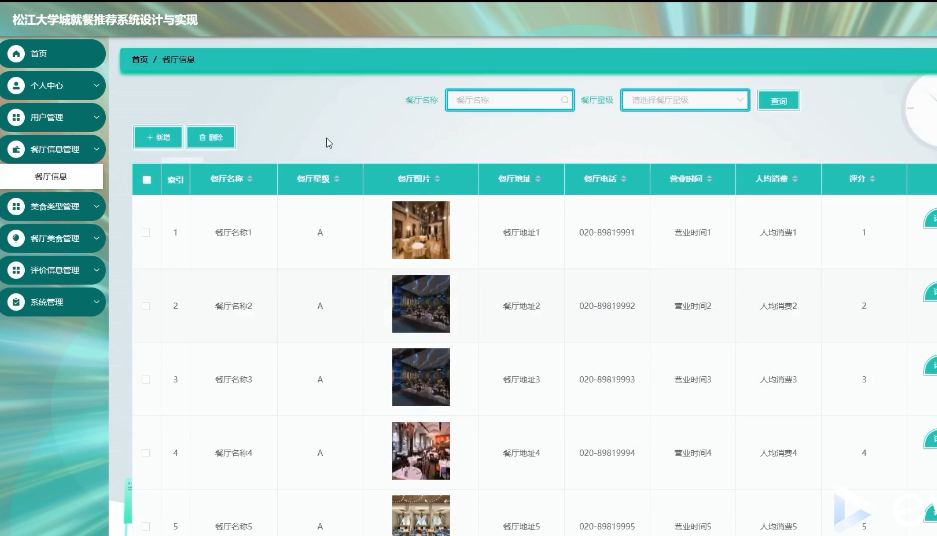937x536 pixels.
Task: Open 用户管理 menu label
Action: click(47, 117)
